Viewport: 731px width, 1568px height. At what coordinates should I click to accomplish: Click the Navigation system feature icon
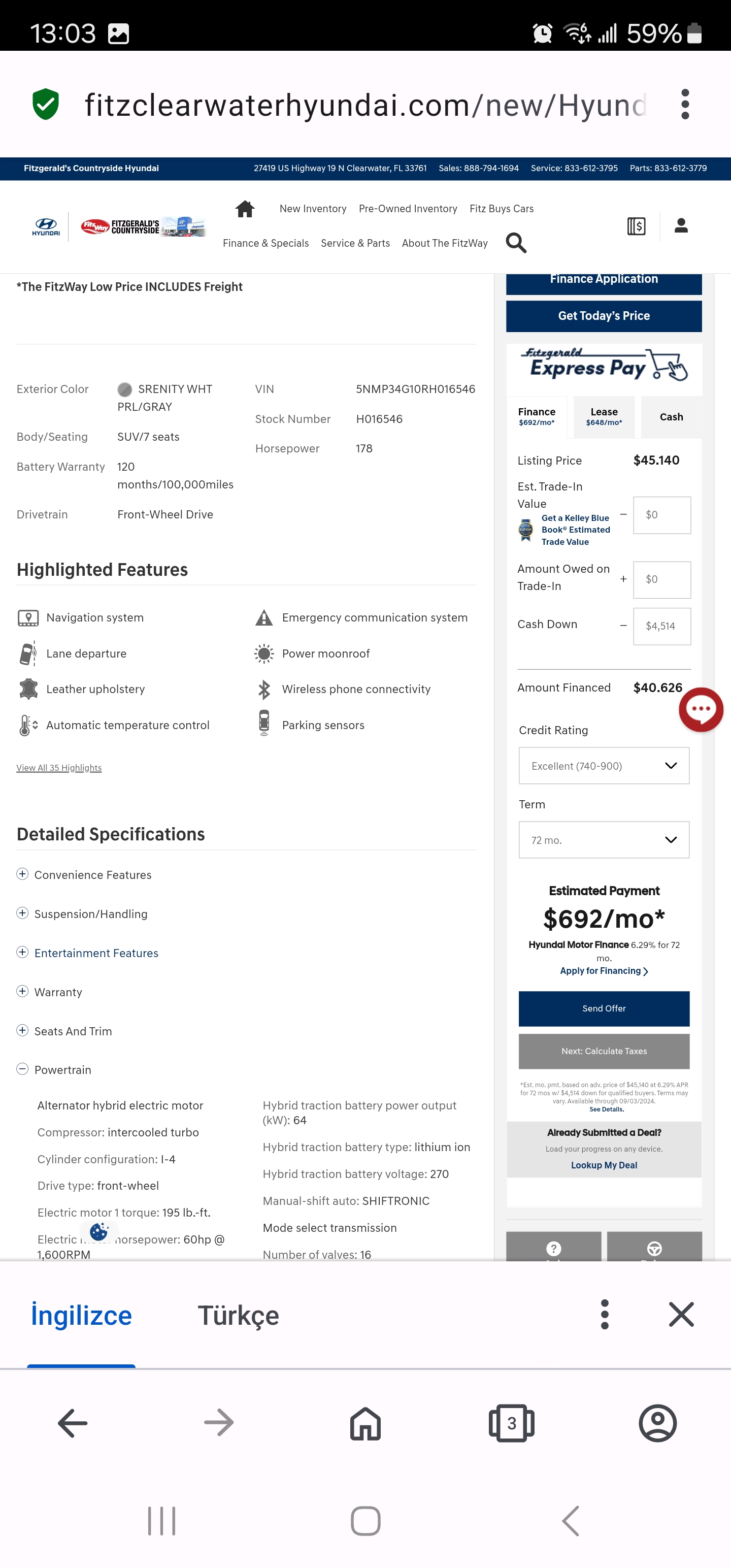click(28, 618)
